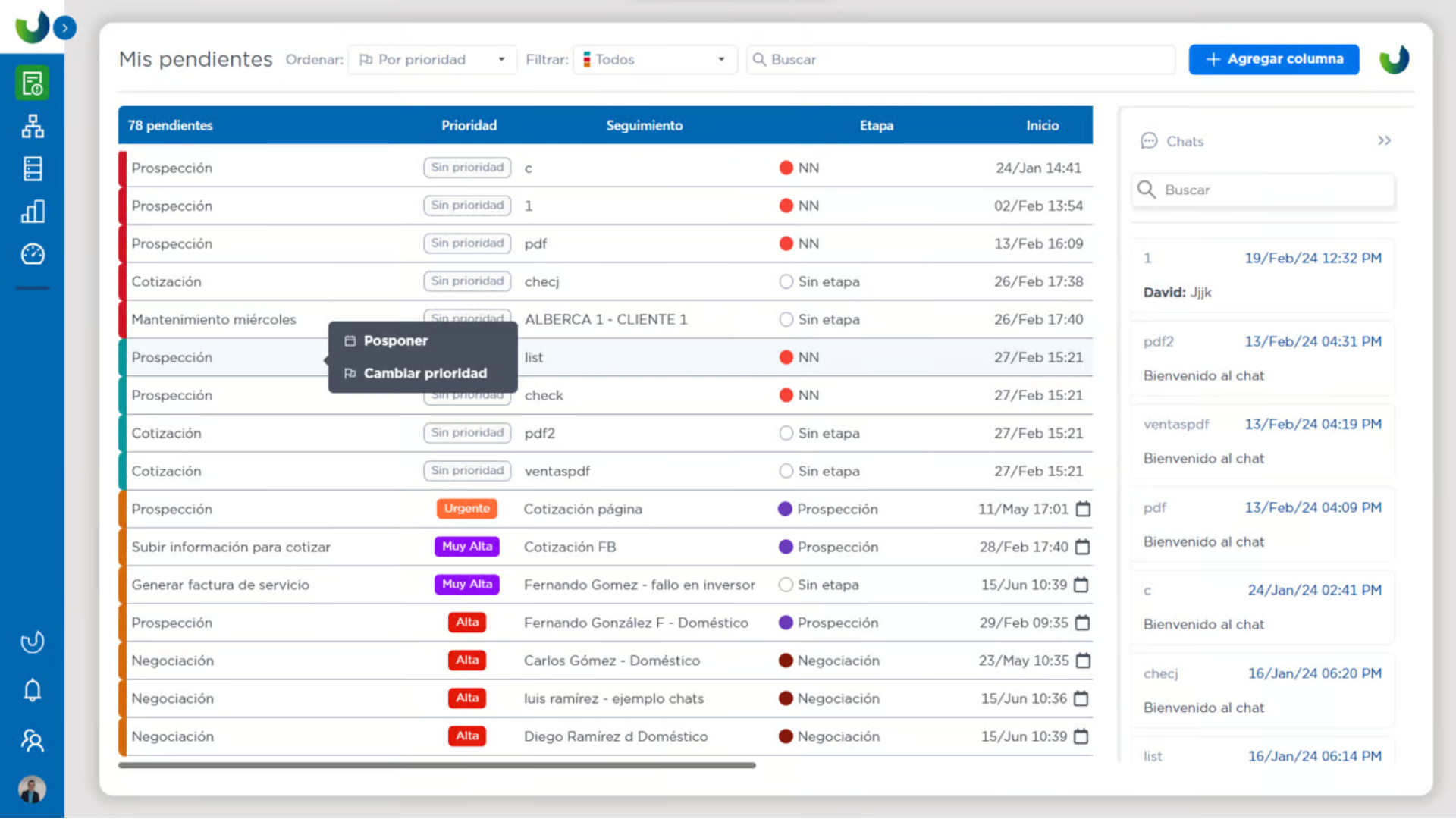1456x819 pixels.
Task: Open calendar icon for Carlos Gómez row
Action: coord(1083,661)
